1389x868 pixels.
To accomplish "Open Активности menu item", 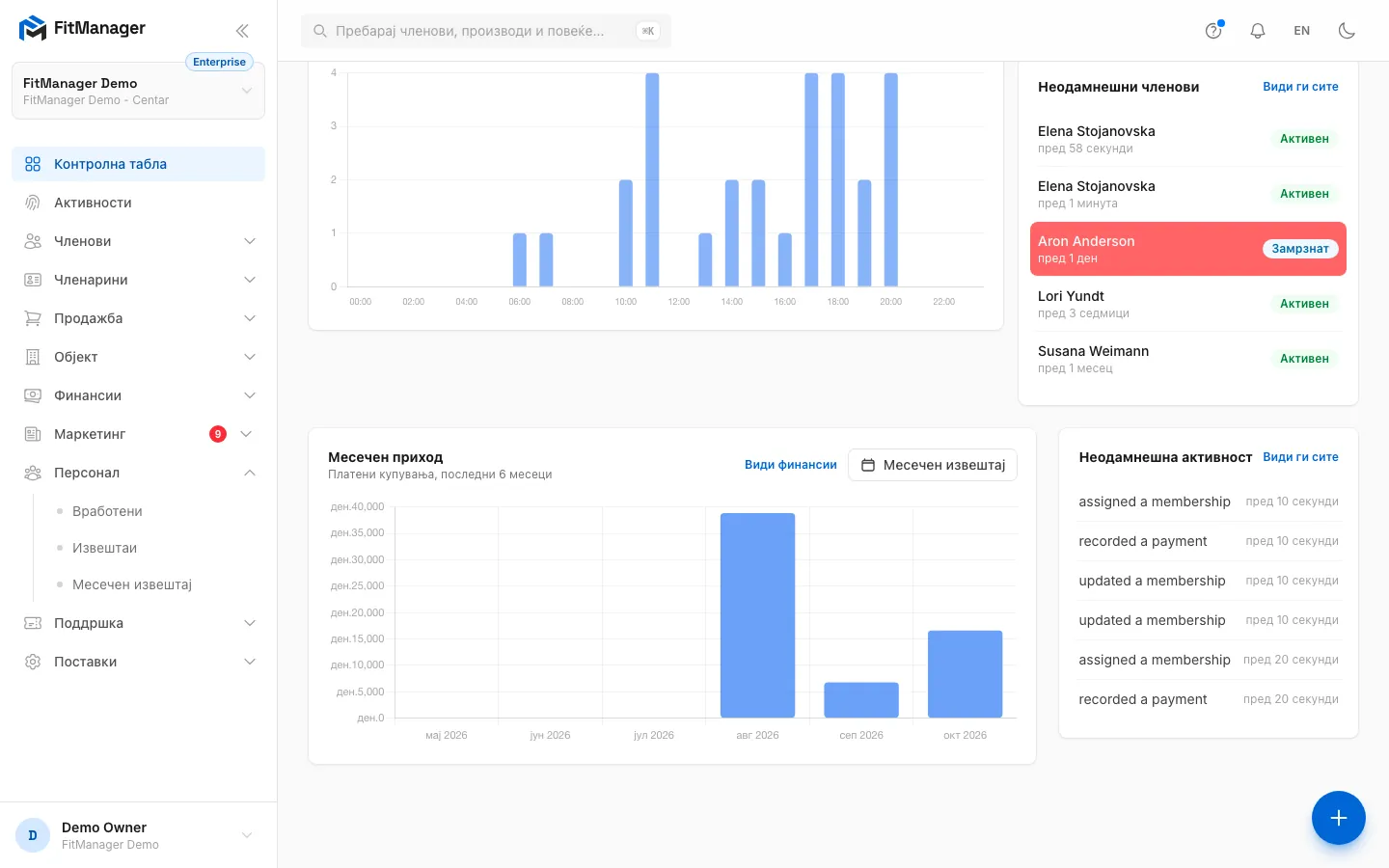I will point(138,203).
